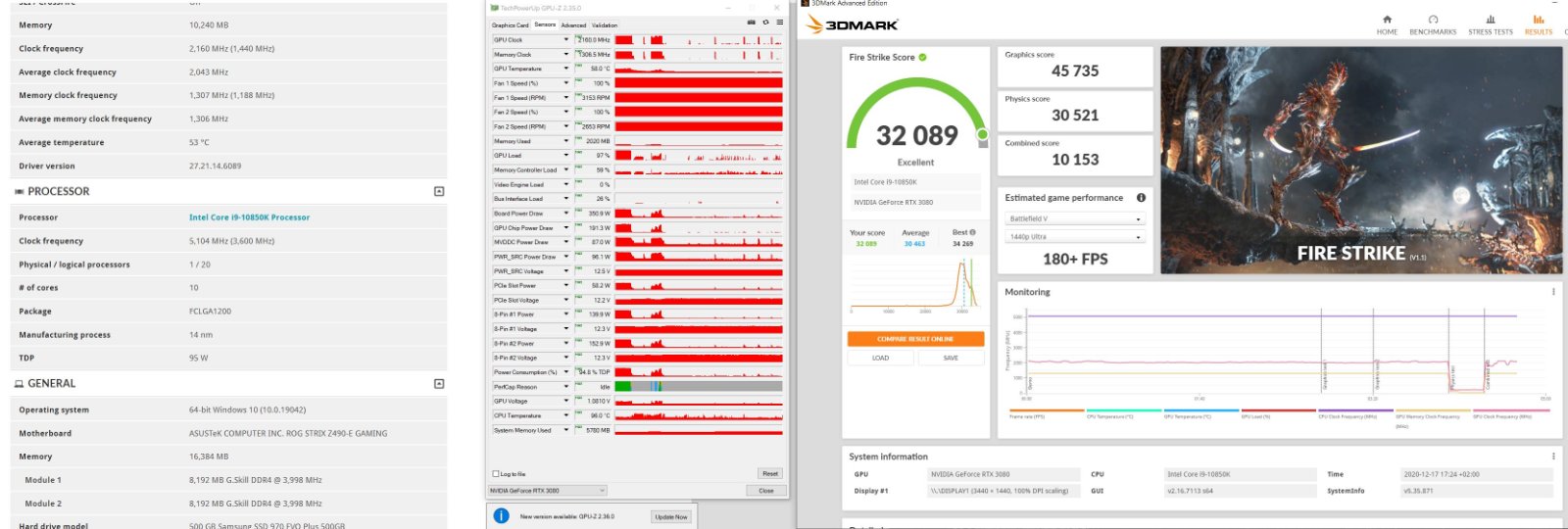This screenshot has height=529, width=1568.
Task: Click the green Fire Strike Score validity check
Action: point(923,57)
